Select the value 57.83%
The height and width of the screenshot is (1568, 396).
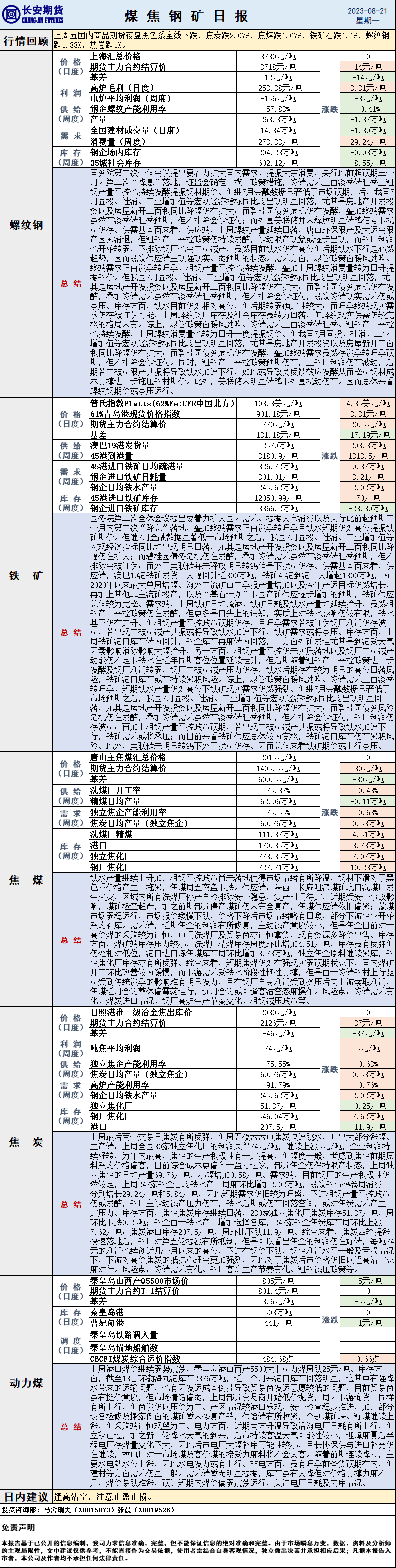tap(278, 109)
